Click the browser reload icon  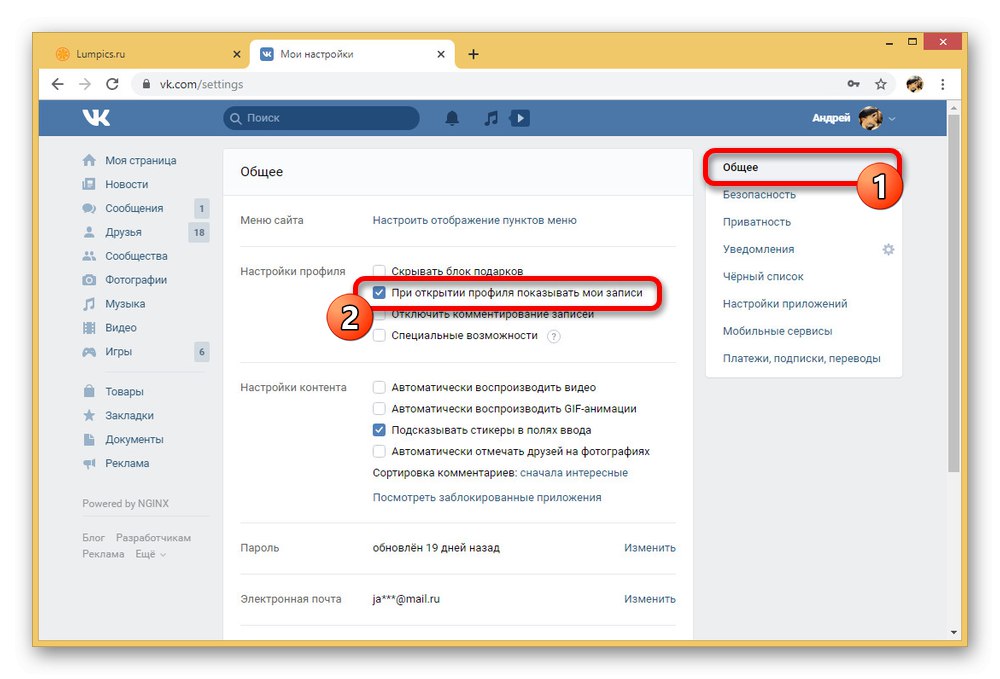pyautogui.click(x=112, y=84)
